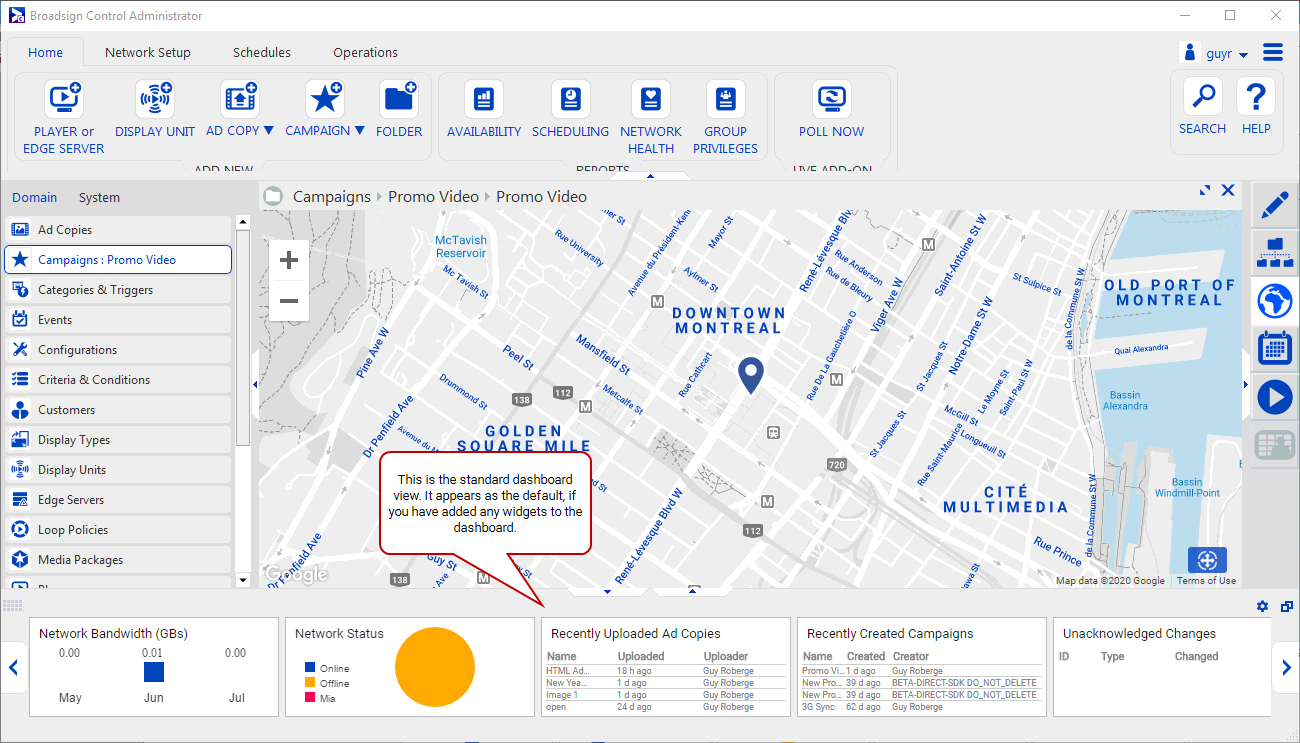Click the play preview icon

pos(1274,397)
